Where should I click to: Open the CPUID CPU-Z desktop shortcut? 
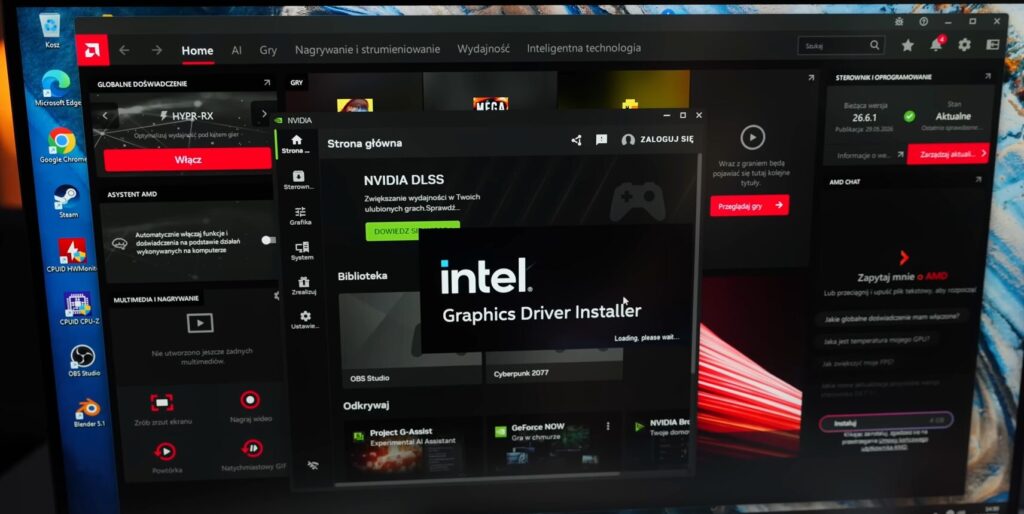(78, 308)
